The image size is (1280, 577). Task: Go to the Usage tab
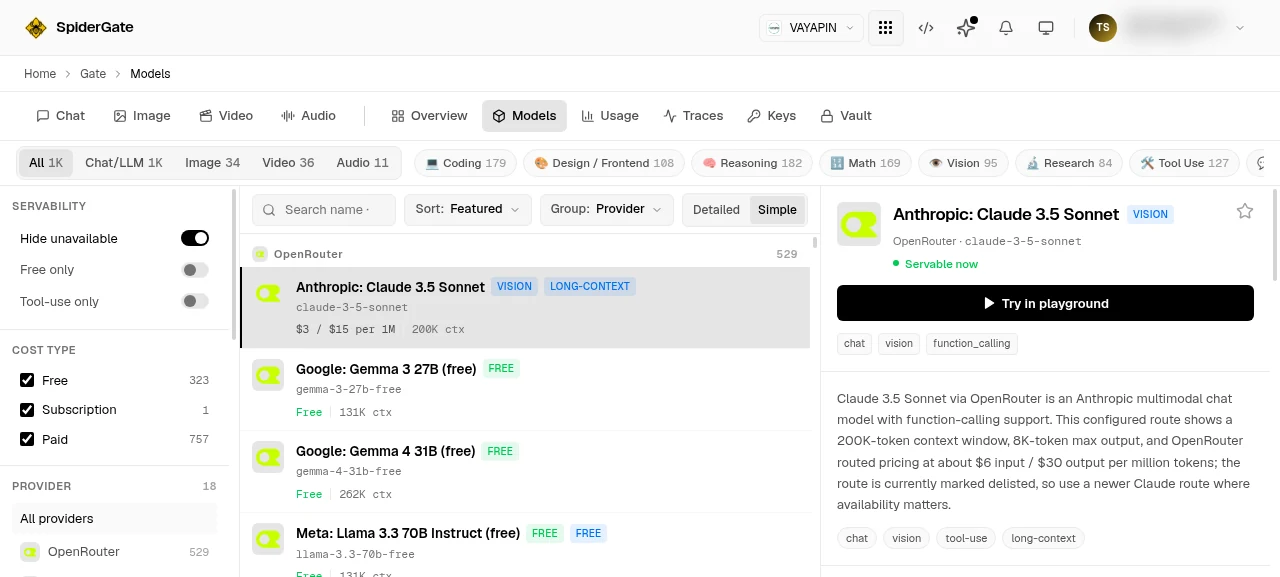[610, 116]
